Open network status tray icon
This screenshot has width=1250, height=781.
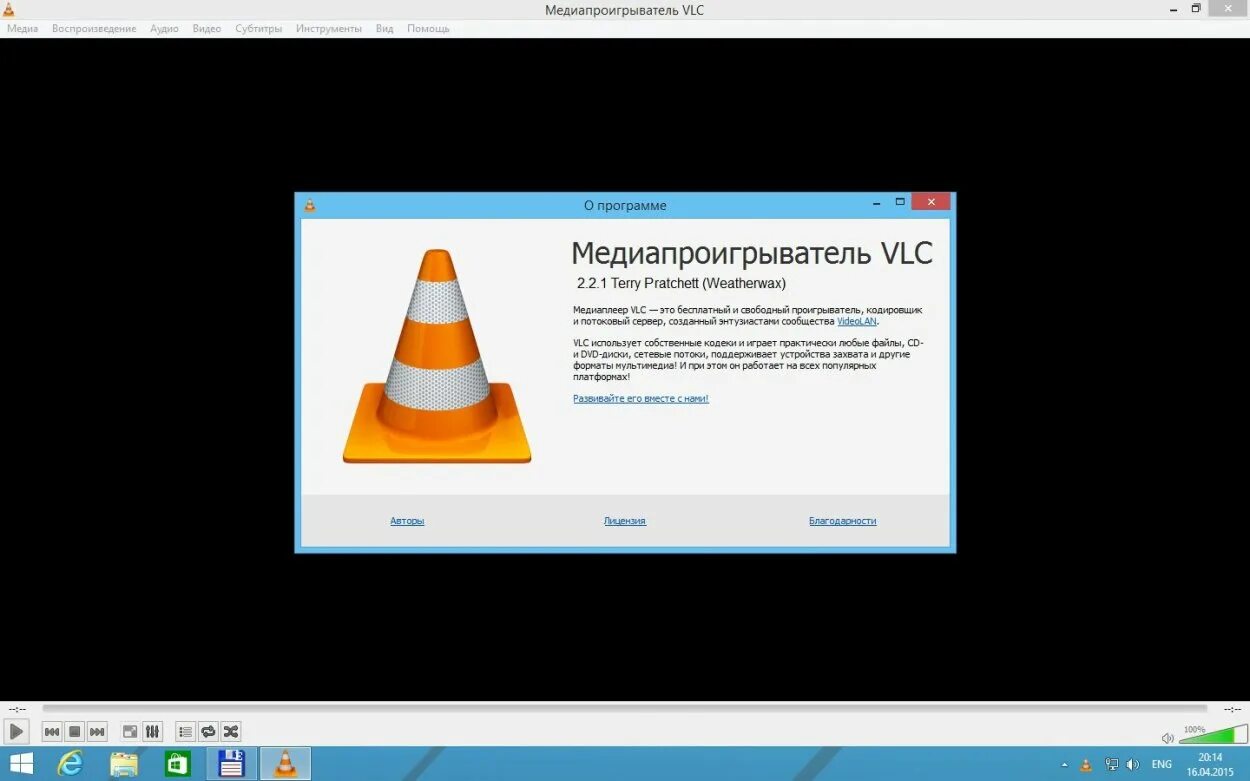(x=1111, y=765)
